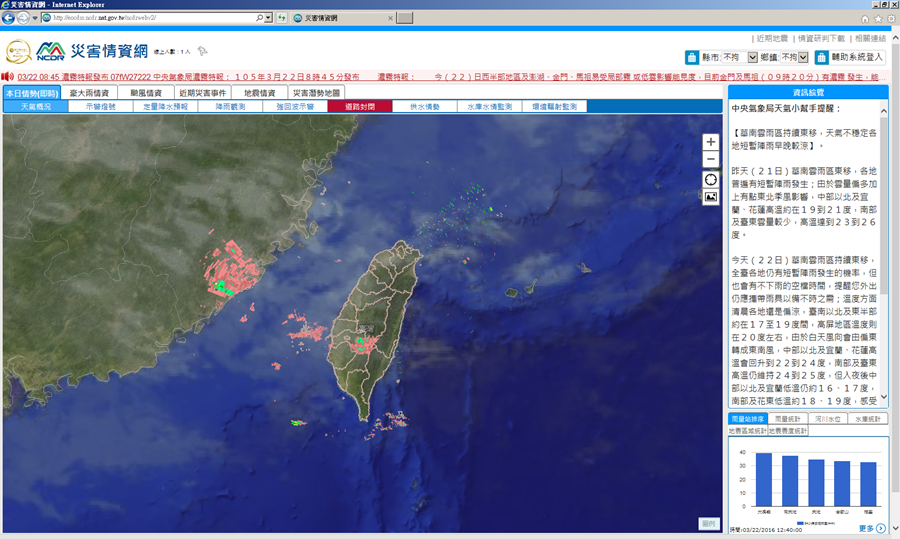Click the round gold emblem logo

point(18,51)
